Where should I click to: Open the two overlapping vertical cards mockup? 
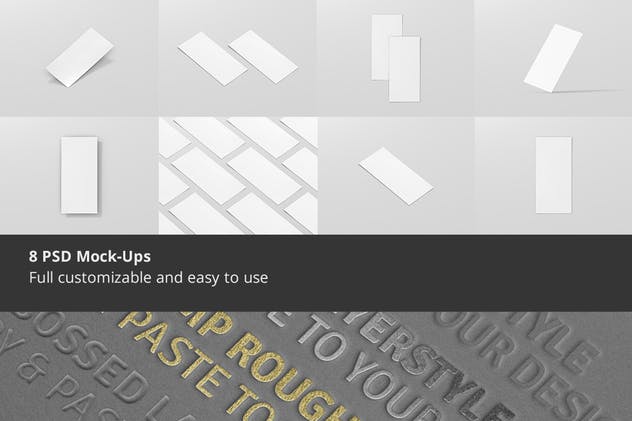click(395, 58)
